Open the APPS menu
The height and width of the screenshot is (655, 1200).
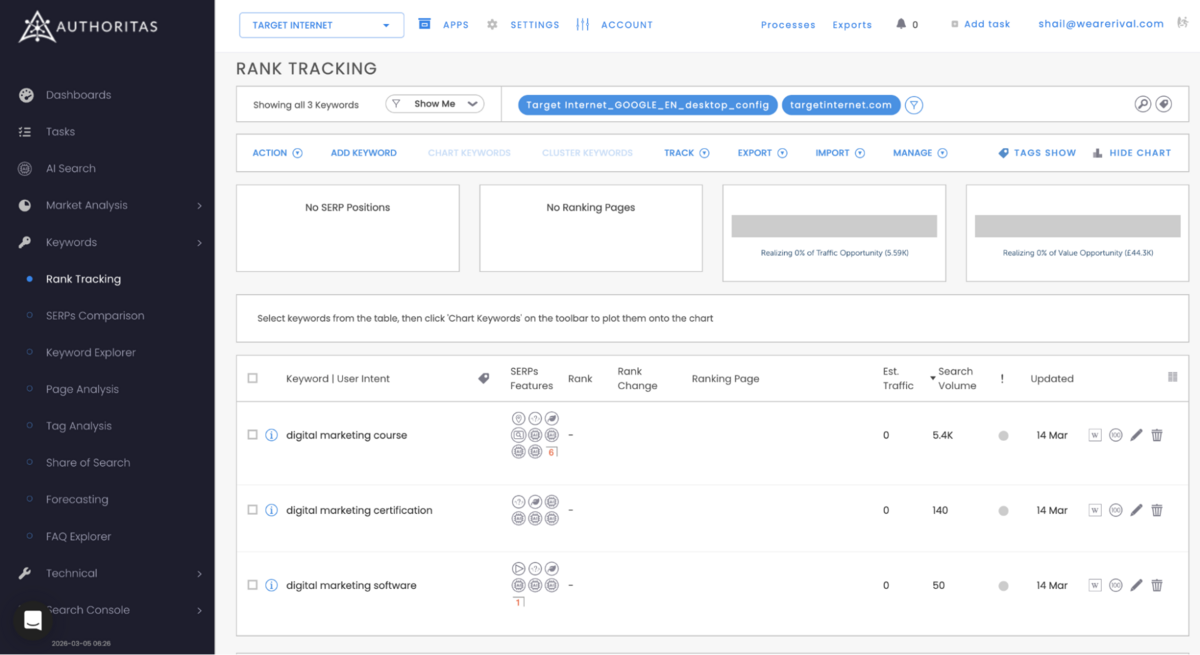click(444, 25)
